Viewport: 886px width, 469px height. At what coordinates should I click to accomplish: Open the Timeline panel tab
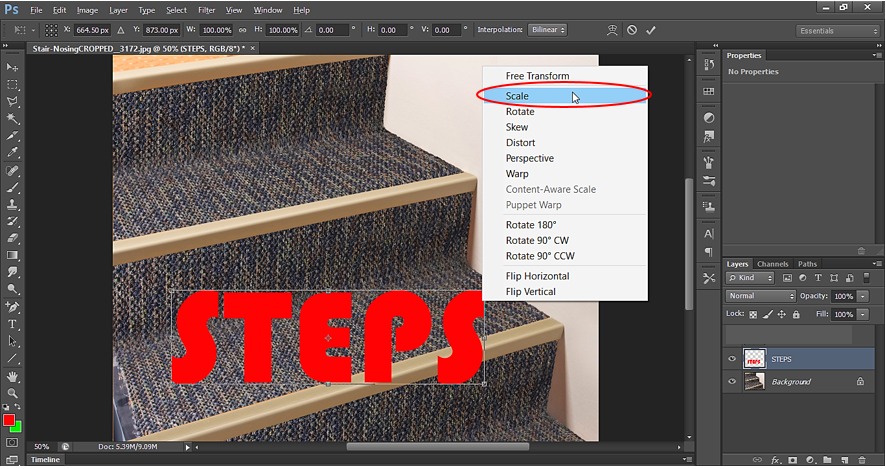tap(45, 459)
